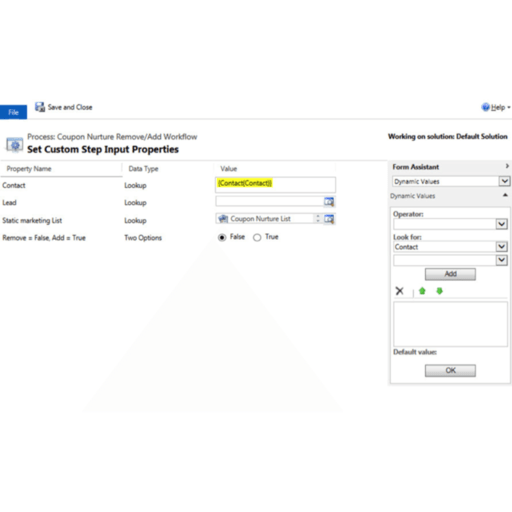The height and width of the screenshot is (512, 512).
Task: Click the Two Options data type text
Action: [143, 238]
